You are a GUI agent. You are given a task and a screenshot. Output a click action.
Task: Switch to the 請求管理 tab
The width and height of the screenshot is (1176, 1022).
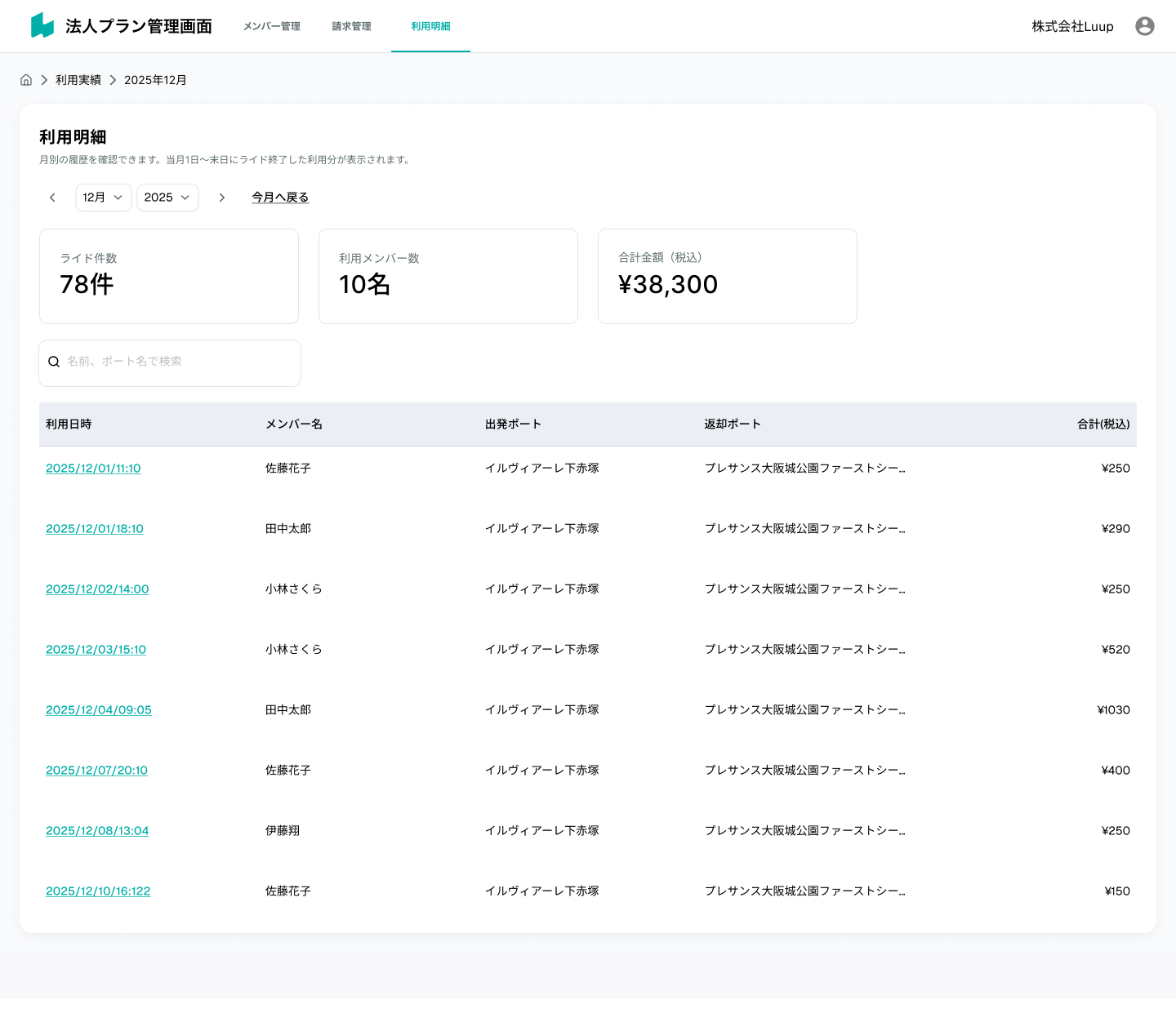tap(351, 26)
